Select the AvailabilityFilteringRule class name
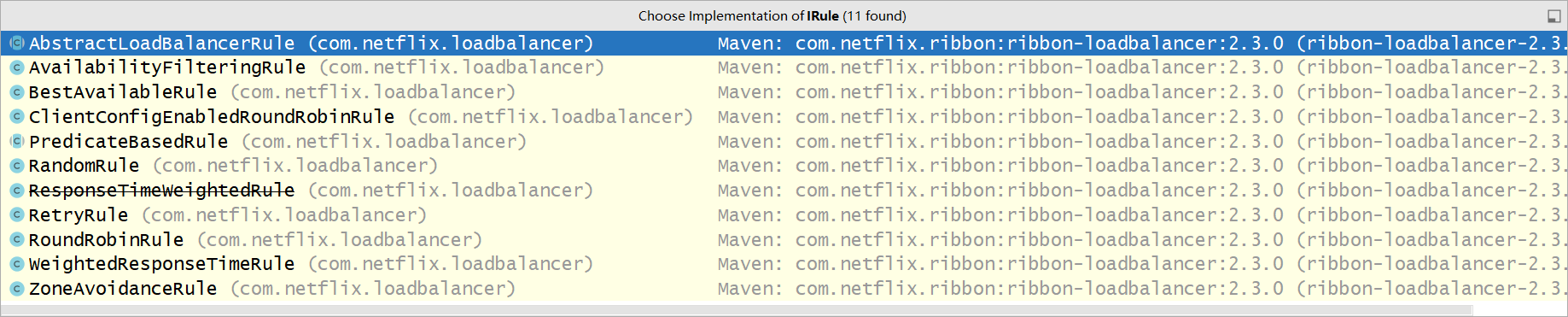 click(x=167, y=68)
